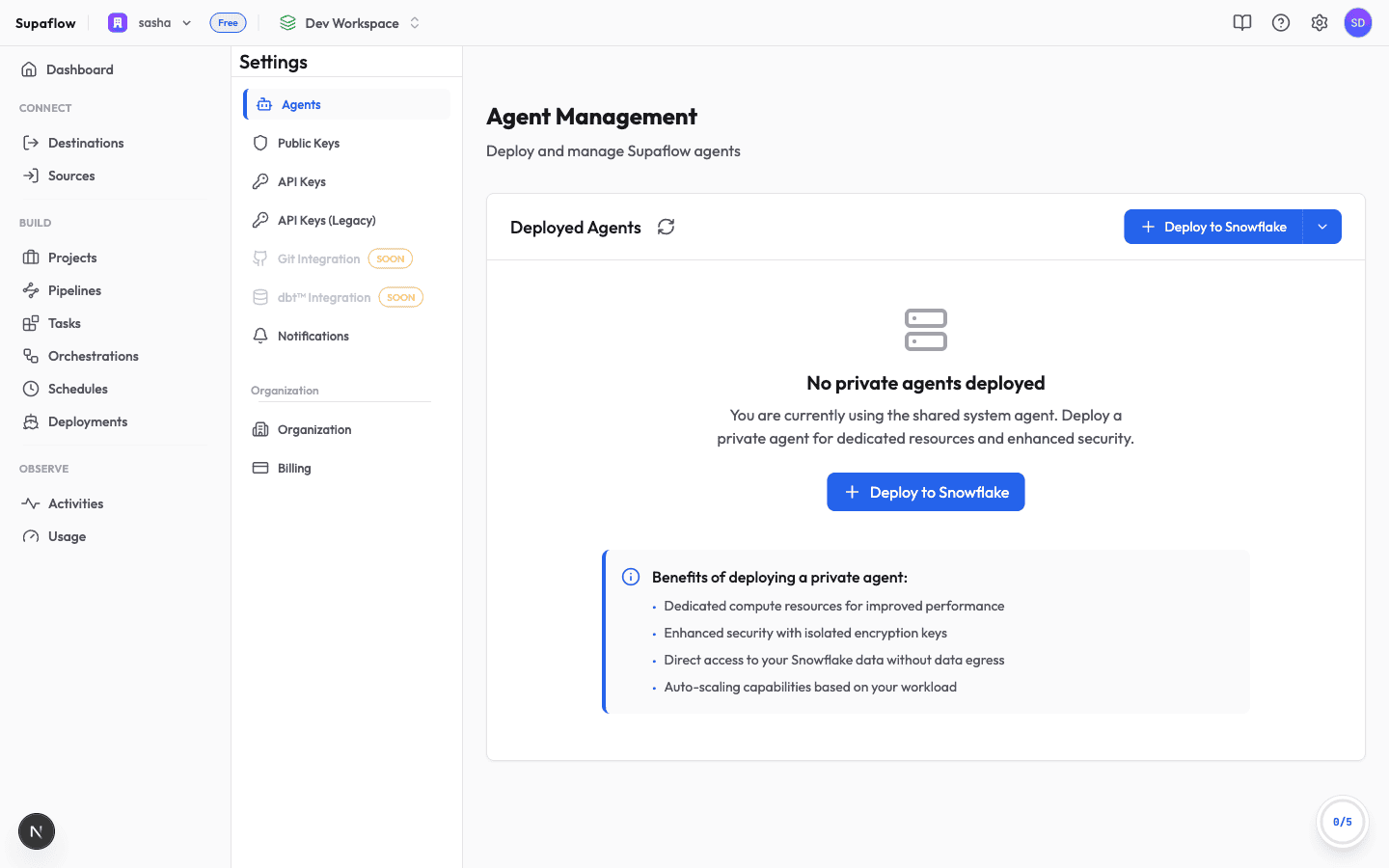This screenshot has width=1389, height=868.
Task: Click the Orchestrations icon in the sidebar
Action: point(31,356)
